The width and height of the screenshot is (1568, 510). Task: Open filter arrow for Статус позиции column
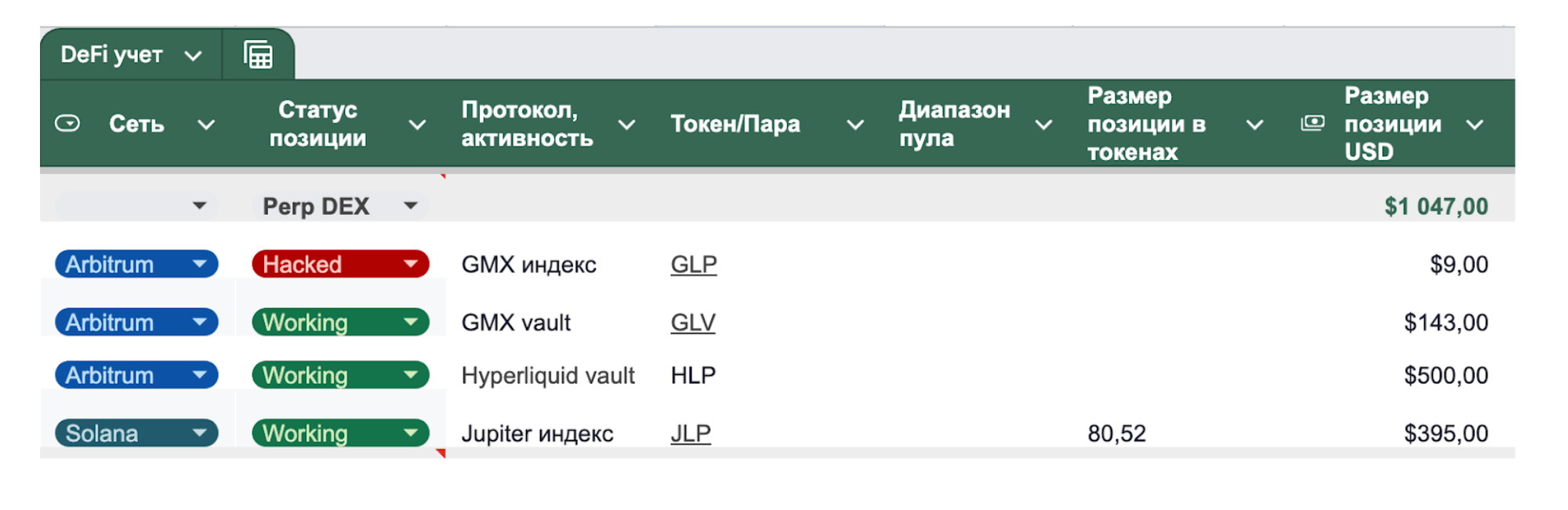(x=417, y=125)
